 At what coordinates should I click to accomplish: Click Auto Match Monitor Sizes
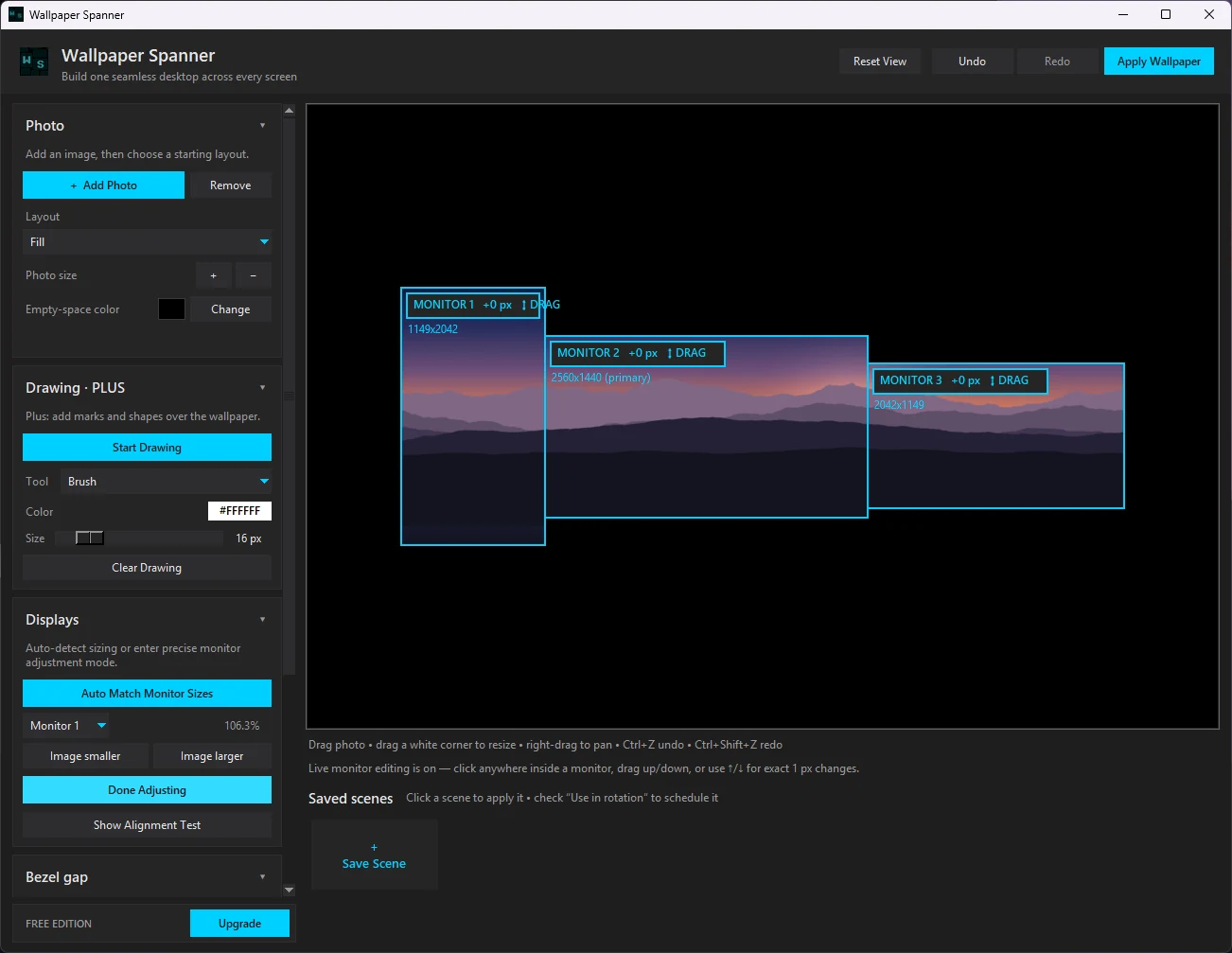[x=147, y=694]
